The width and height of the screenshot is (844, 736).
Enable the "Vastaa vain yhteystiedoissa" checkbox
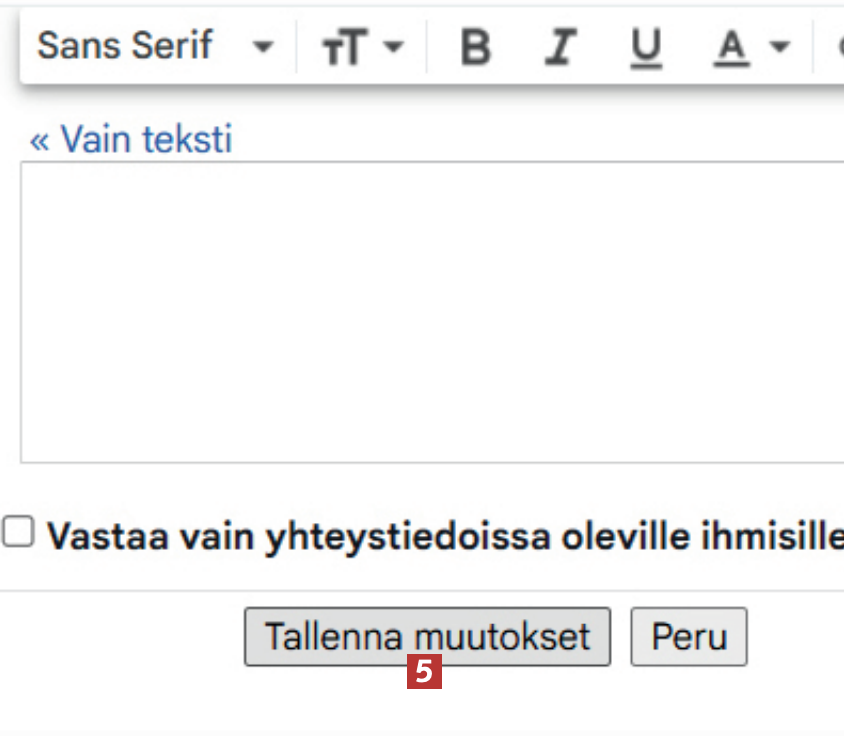pyautogui.click(x=17, y=532)
